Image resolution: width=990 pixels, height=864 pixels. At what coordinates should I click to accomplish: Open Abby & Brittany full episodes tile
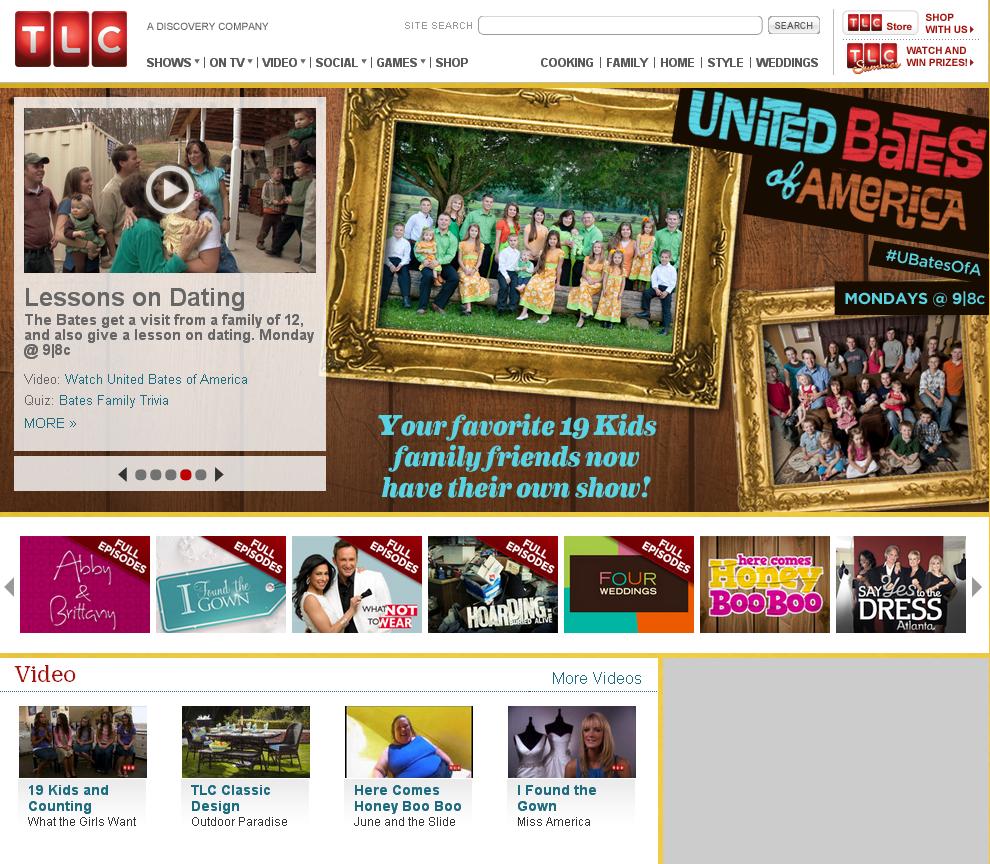coord(85,584)
